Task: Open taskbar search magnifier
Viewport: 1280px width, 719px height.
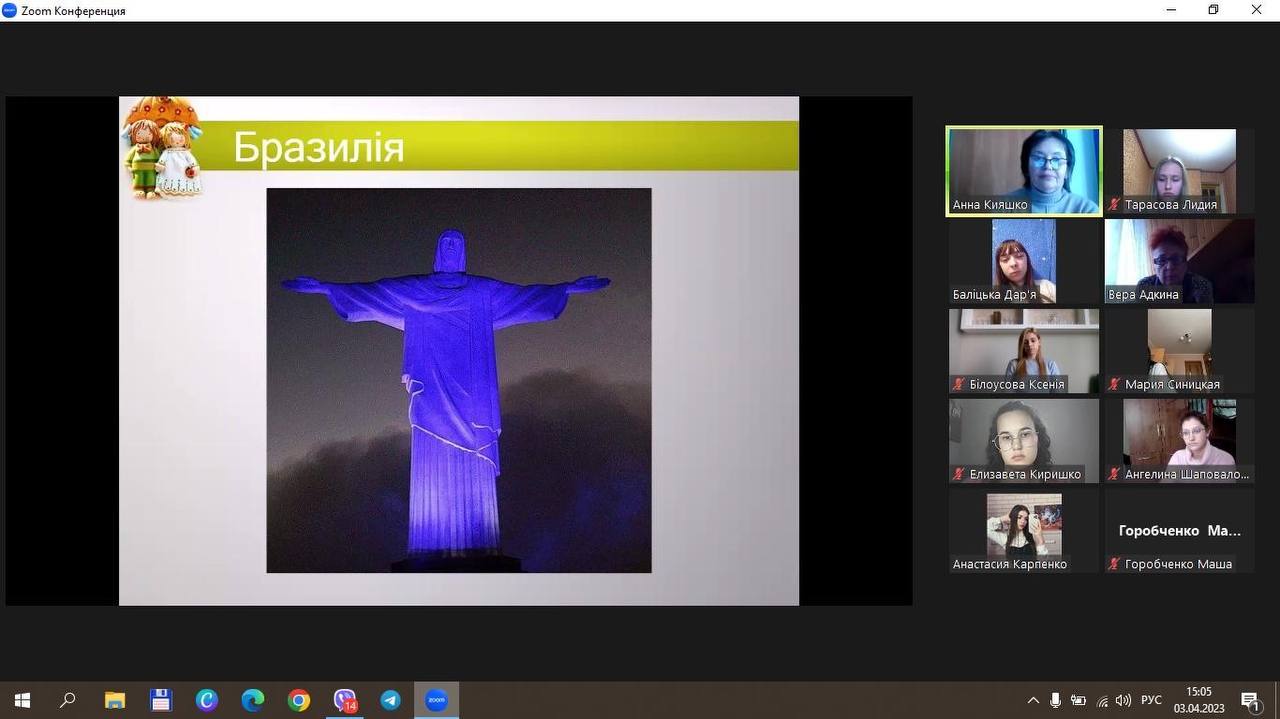Action: pos(68,700)
